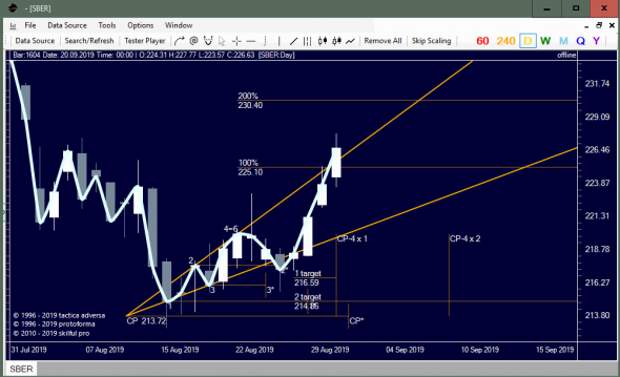Switch to bar chart display icon
The height and width of the screenshot is (377, 620).
pos(307,41)
